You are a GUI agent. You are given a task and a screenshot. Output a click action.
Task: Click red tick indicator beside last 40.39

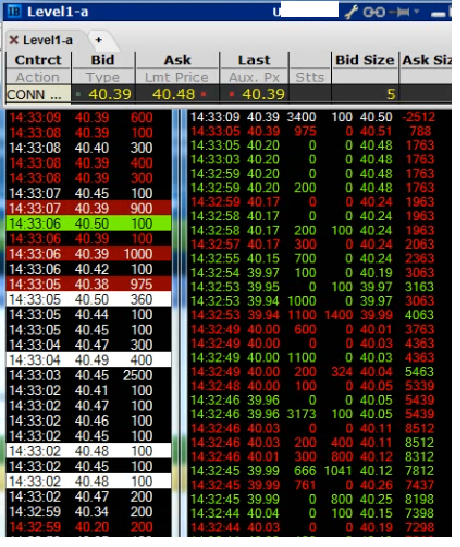[232, 94]
